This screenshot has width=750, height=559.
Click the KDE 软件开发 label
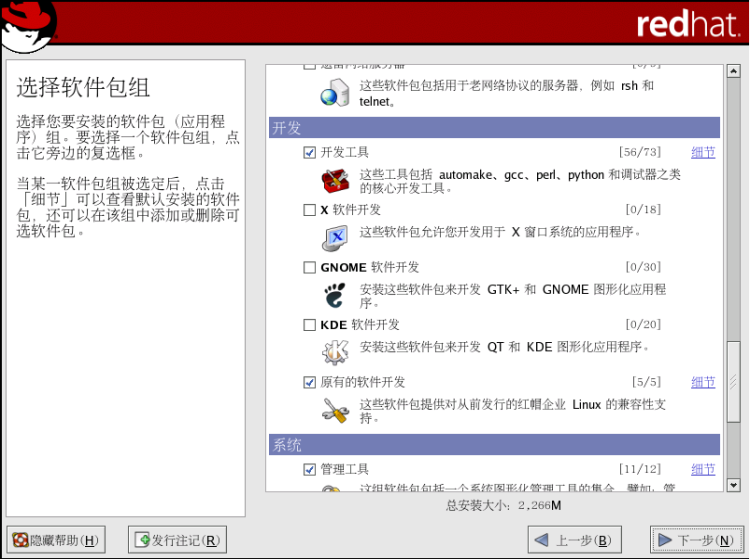[x=360, y=325]
